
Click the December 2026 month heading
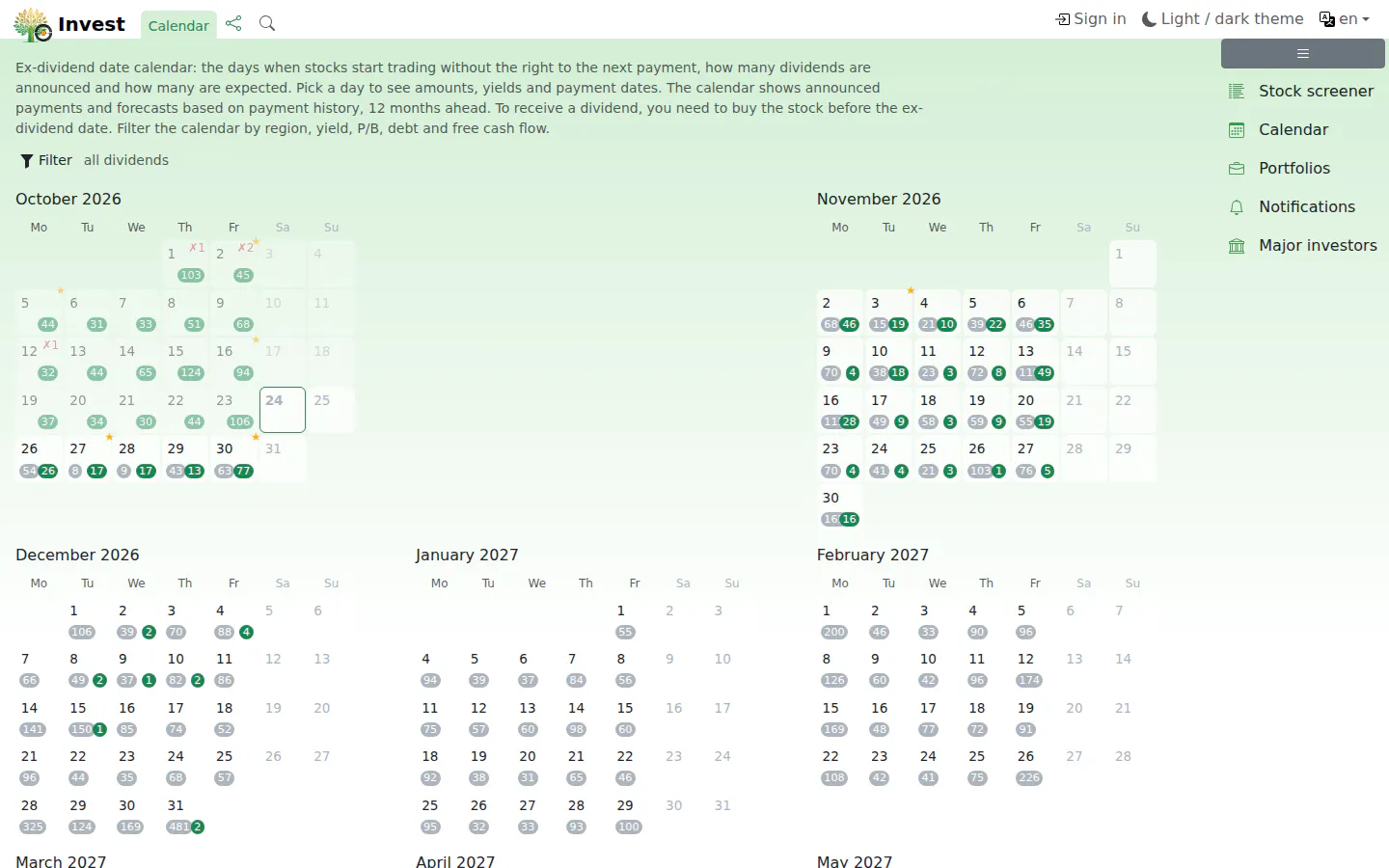[77, 555]
